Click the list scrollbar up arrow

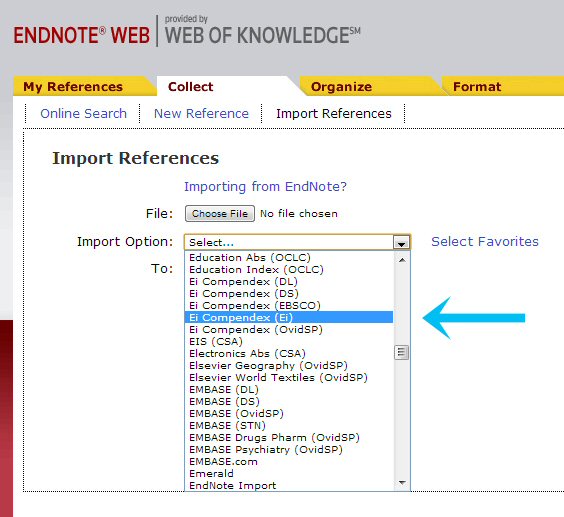pos(402,260)
